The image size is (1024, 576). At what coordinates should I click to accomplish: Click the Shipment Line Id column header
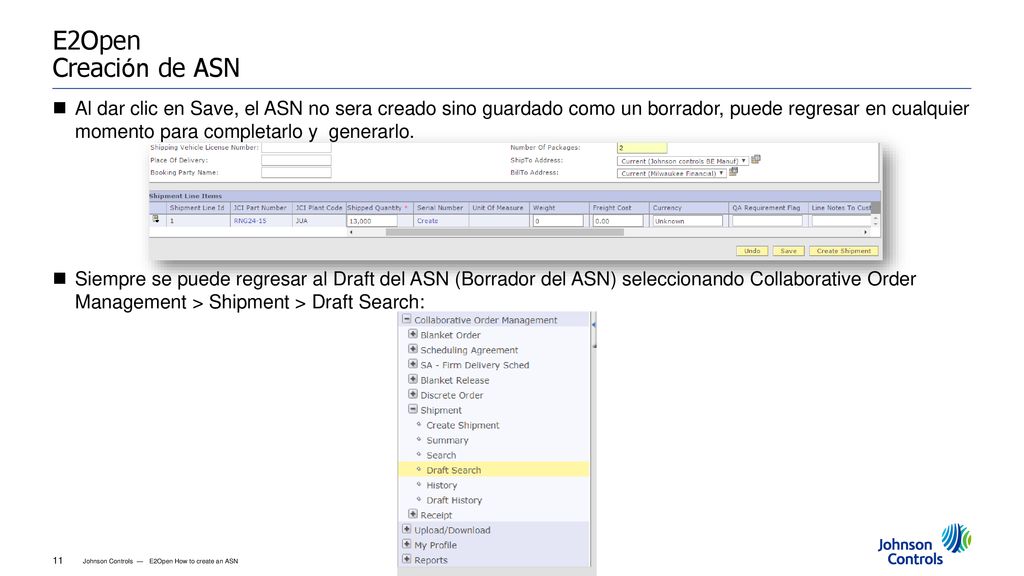(x=197, y=208)
